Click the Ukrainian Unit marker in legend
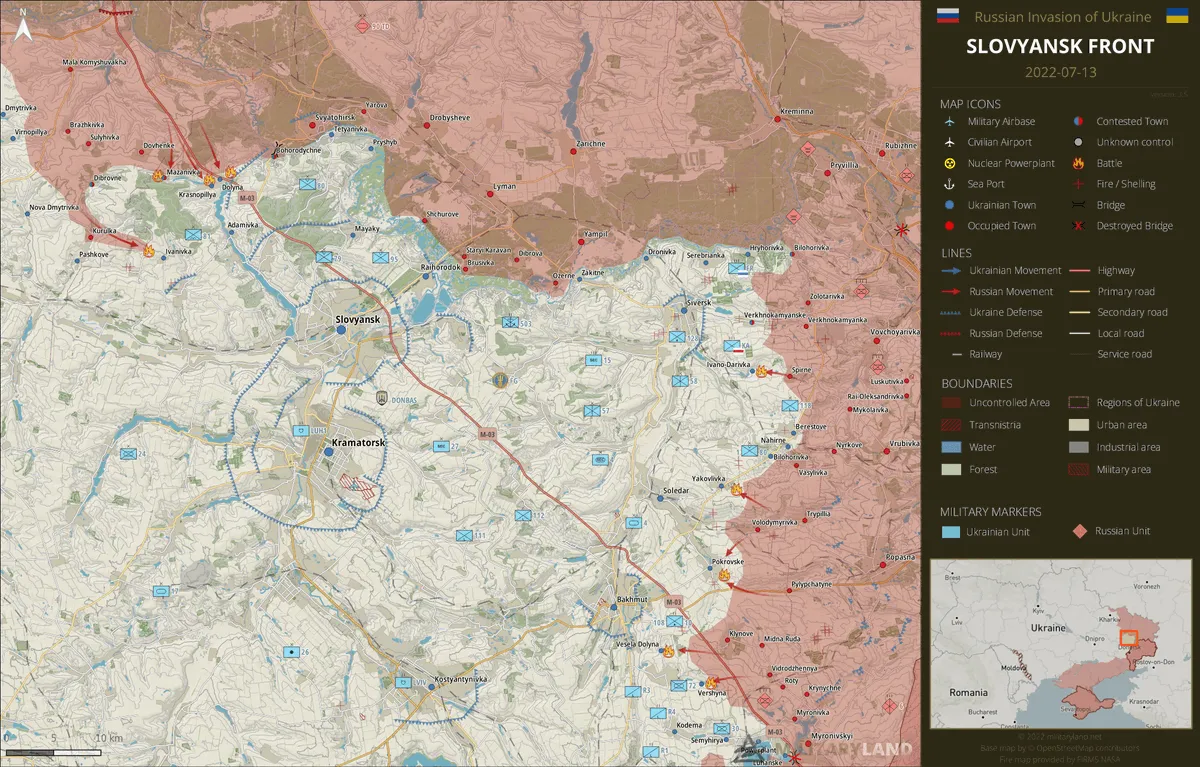 pyautogui.click(x=950, y=532)
